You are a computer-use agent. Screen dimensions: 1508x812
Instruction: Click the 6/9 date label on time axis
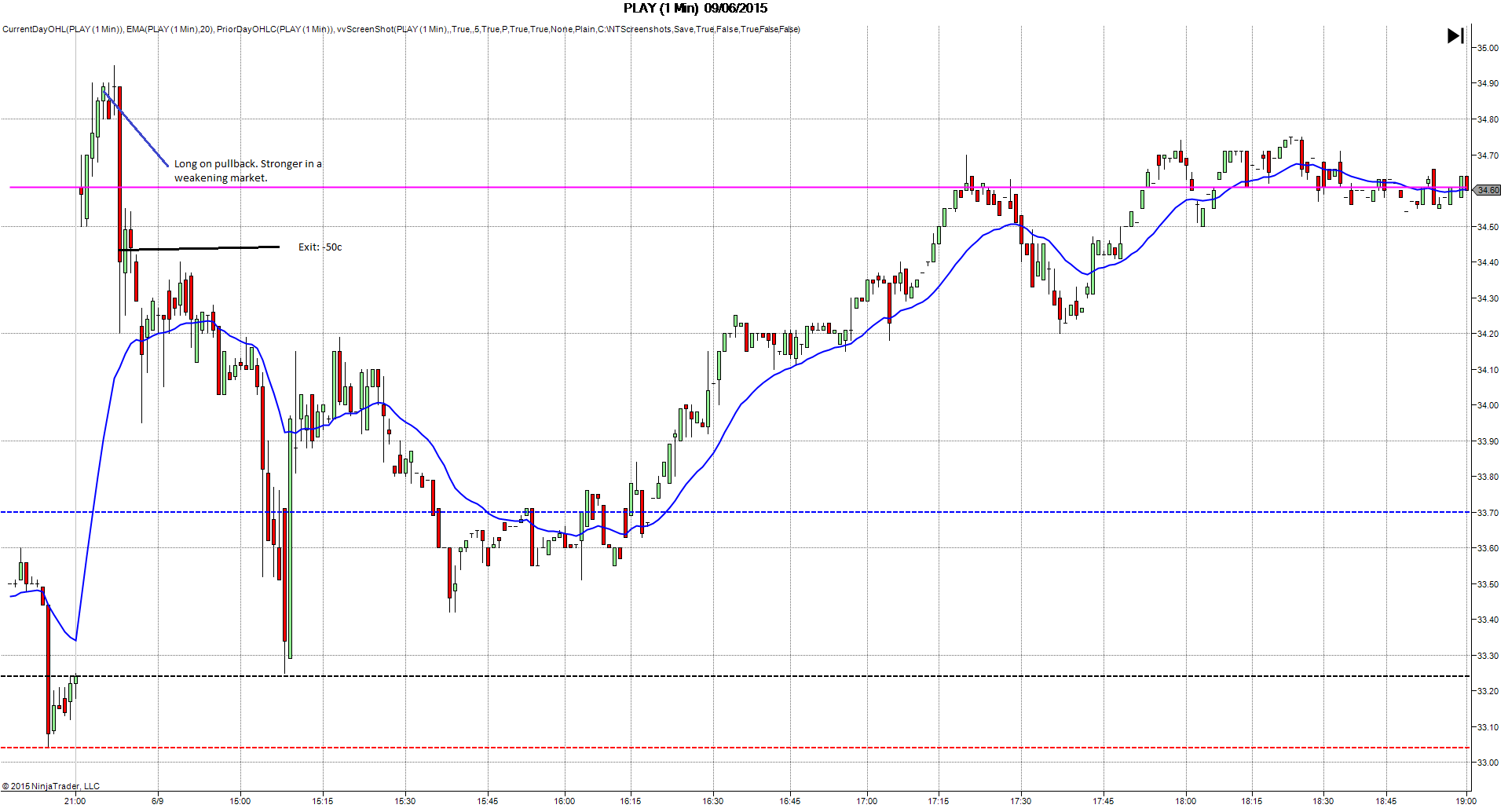(158, 801)
